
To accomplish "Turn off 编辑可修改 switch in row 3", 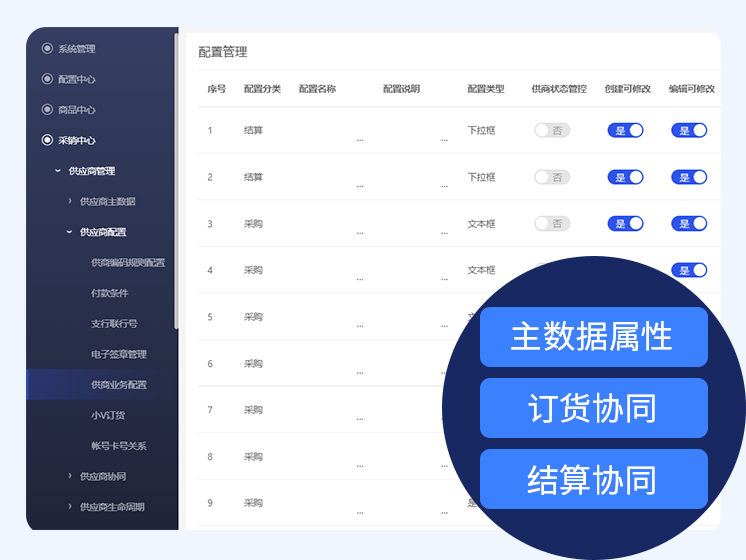I will [x=688, y=224].
